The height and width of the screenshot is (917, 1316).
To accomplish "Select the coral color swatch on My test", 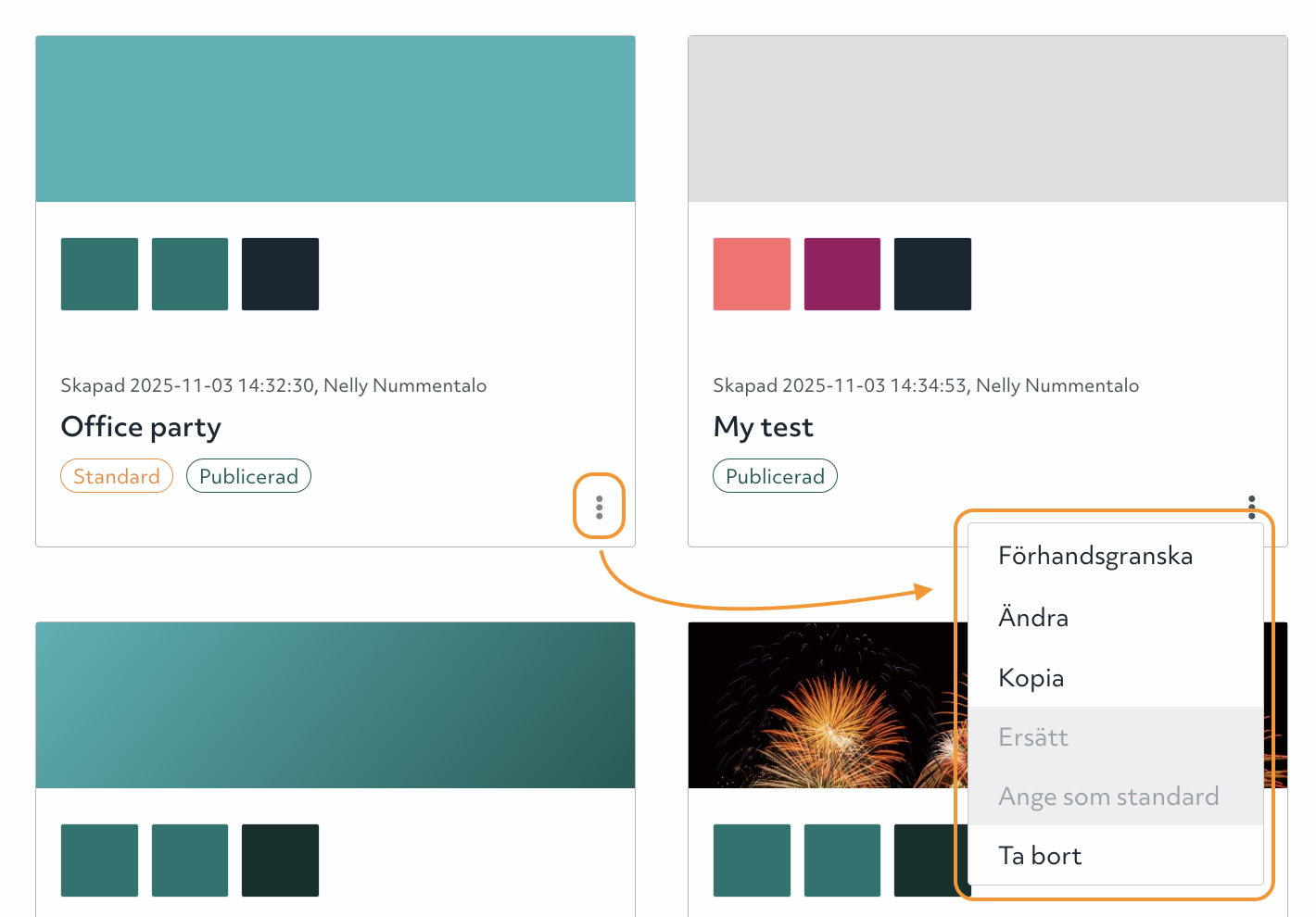I will [752, 273].
